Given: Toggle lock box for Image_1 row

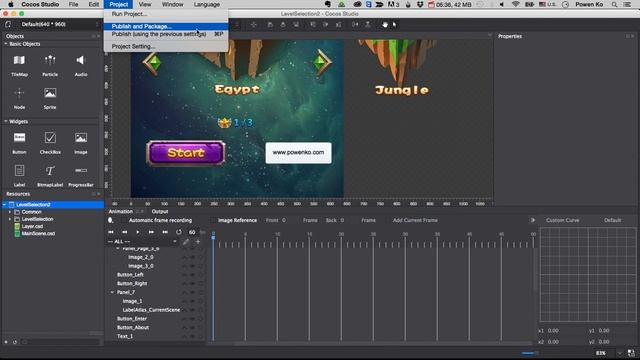Looking at the screenshot, I should pyautogui.click(x=200, y=301).
